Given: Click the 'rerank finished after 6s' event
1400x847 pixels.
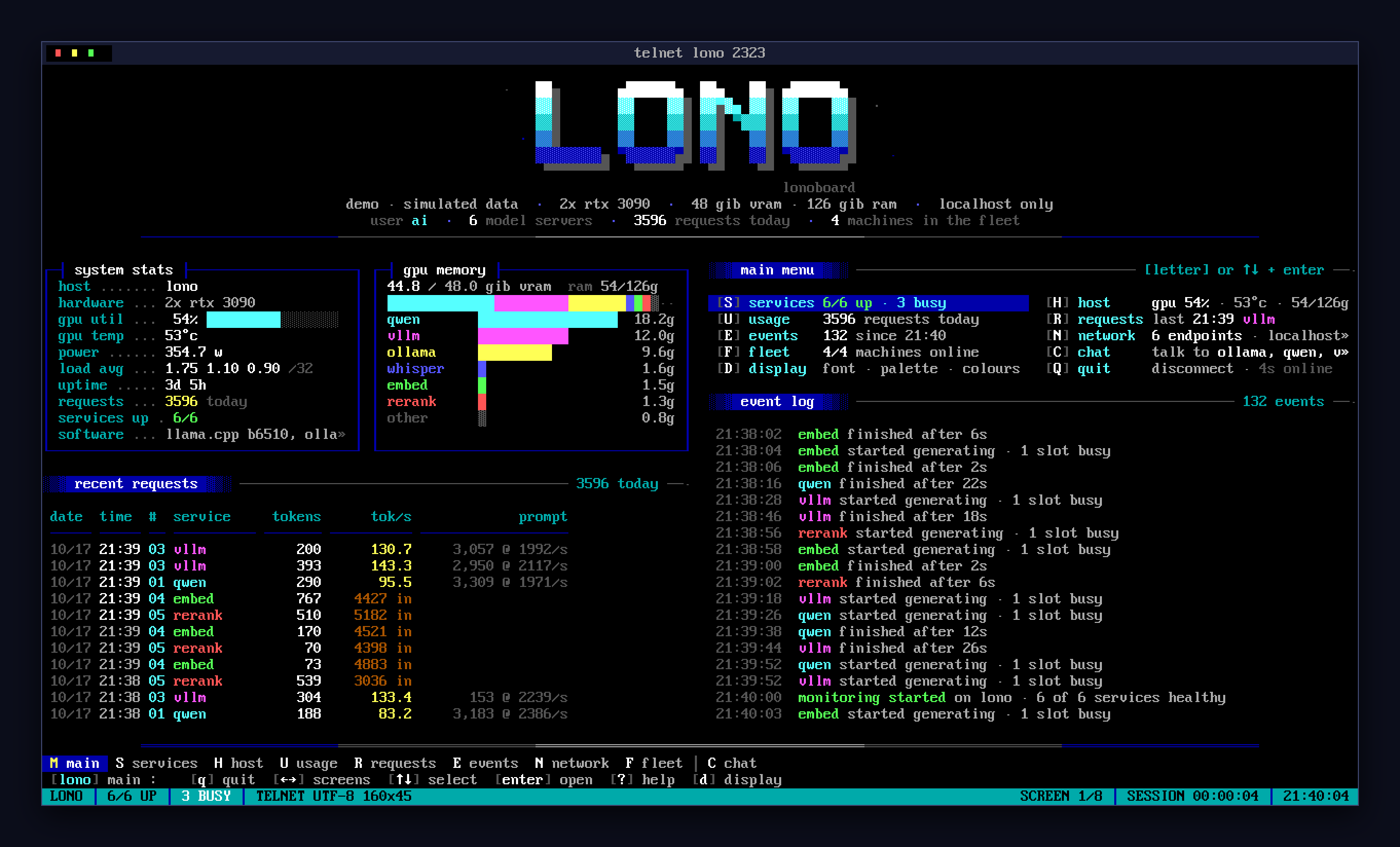Looking at the screenshot, I should [855, 582].
